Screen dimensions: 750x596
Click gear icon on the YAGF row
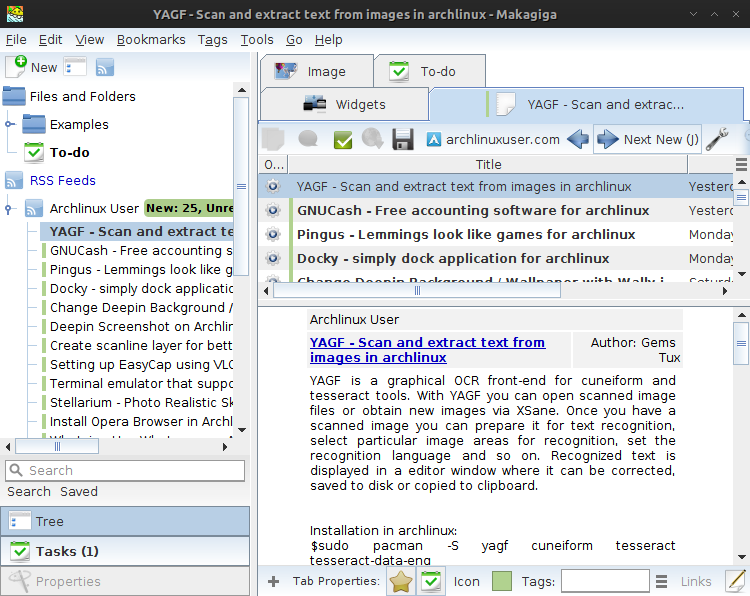coord(273,186)
